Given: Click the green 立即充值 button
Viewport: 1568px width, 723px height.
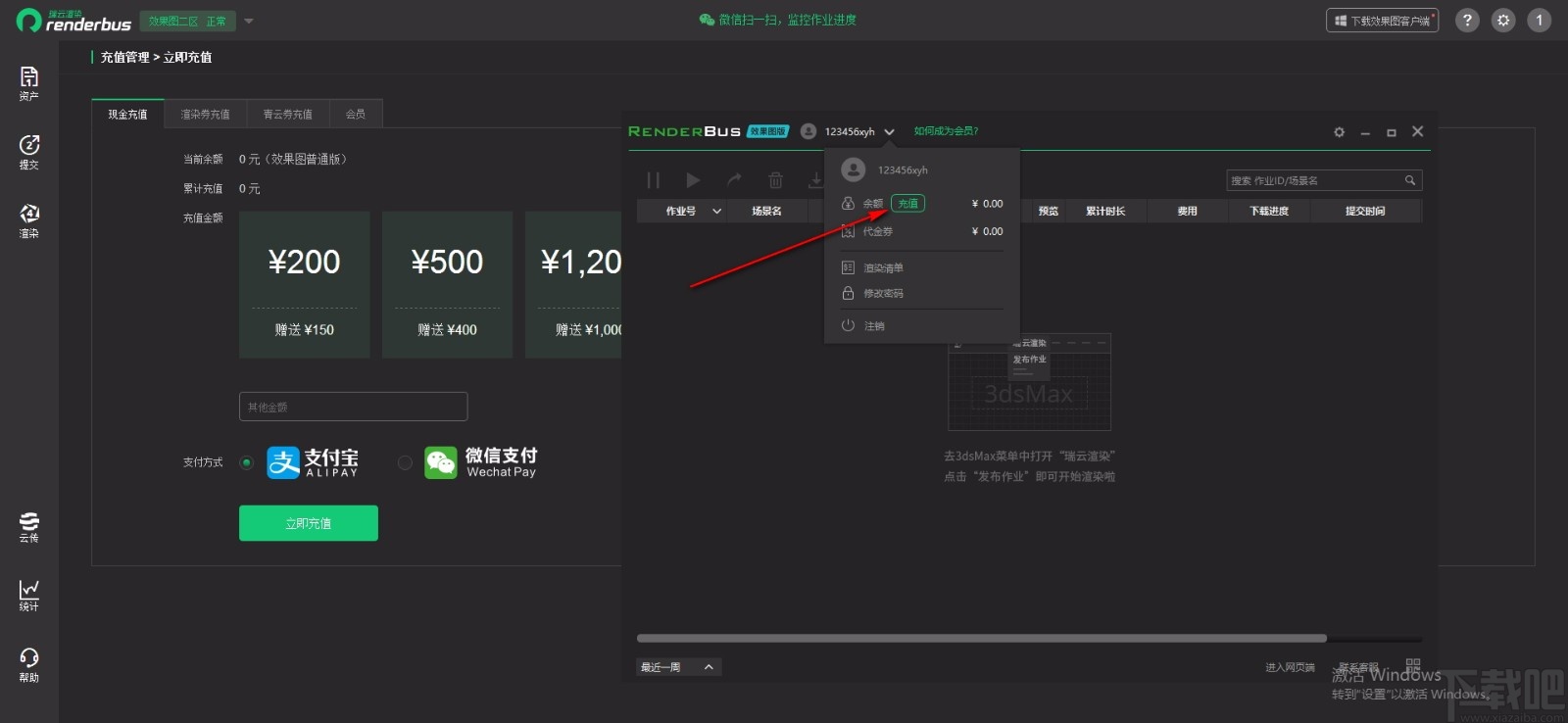Looking at the screenshot, I should [x=309, y=523].
